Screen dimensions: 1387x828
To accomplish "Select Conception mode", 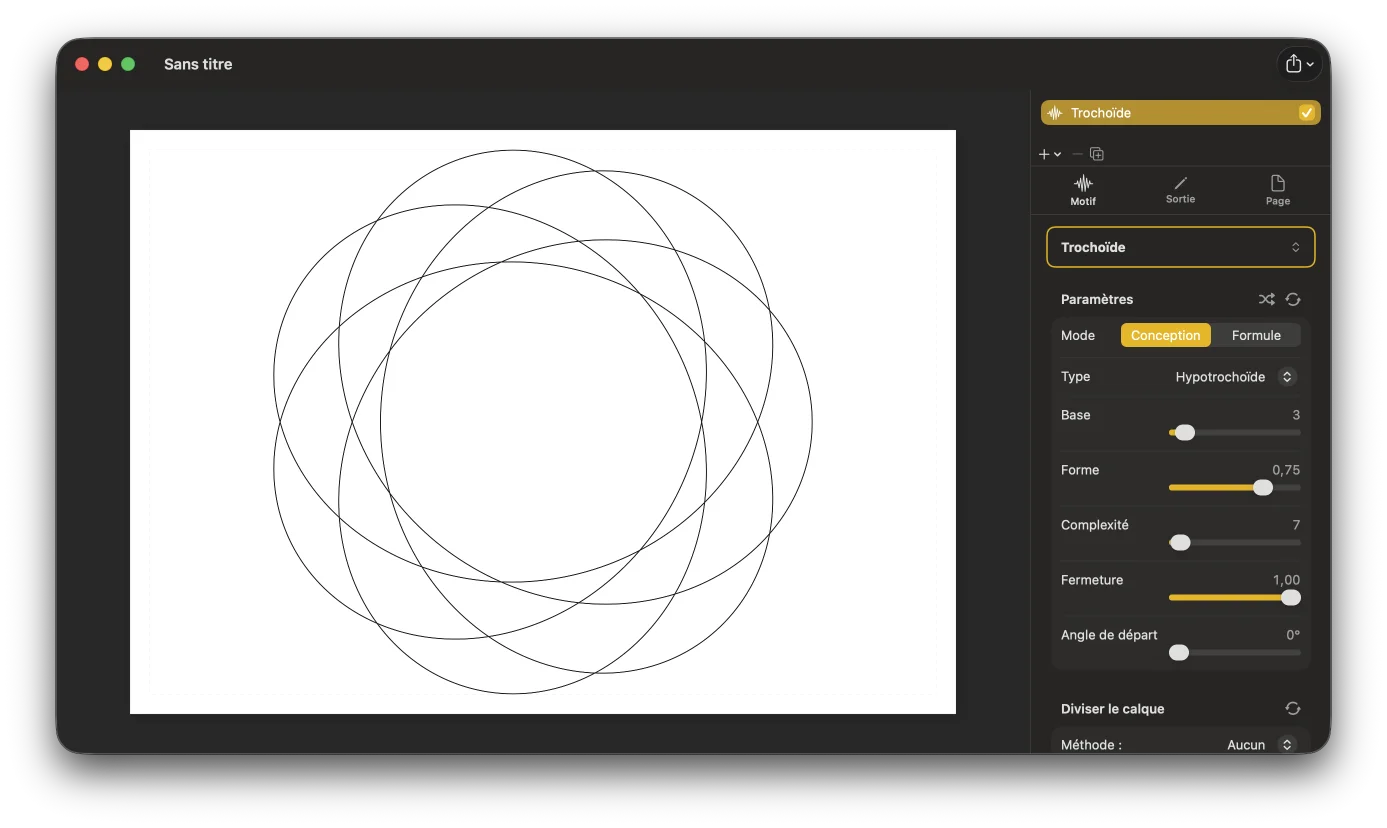I will pyautogui.click(x=1166, y=335).
